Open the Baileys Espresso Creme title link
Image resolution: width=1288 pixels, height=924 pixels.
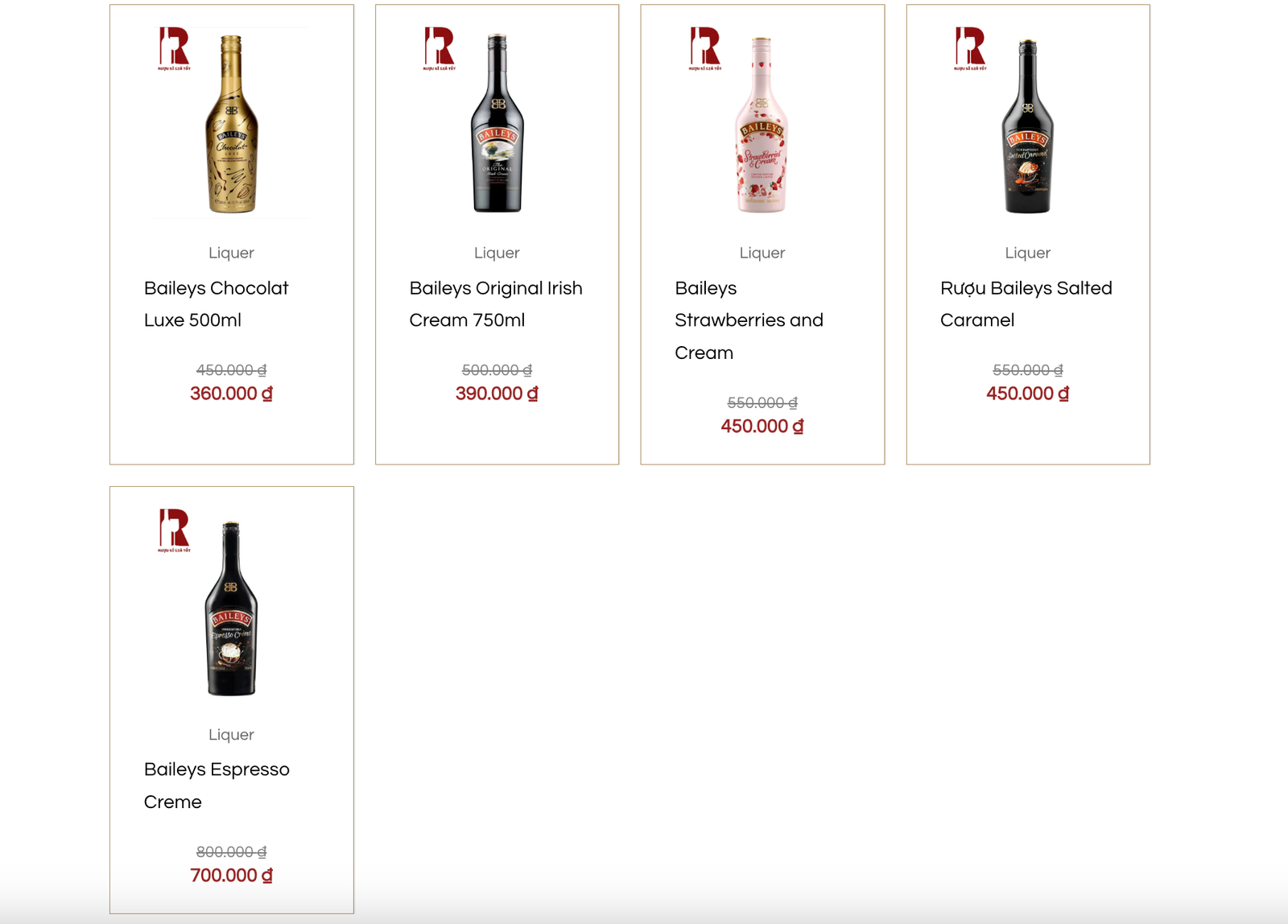(217, 786)
